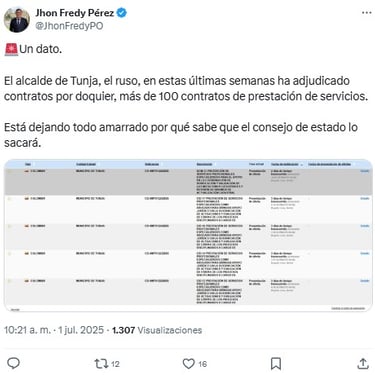375x375 pixels.
Task: View the 1.307 Visualizaciones analytics
Action: [157, 330]
